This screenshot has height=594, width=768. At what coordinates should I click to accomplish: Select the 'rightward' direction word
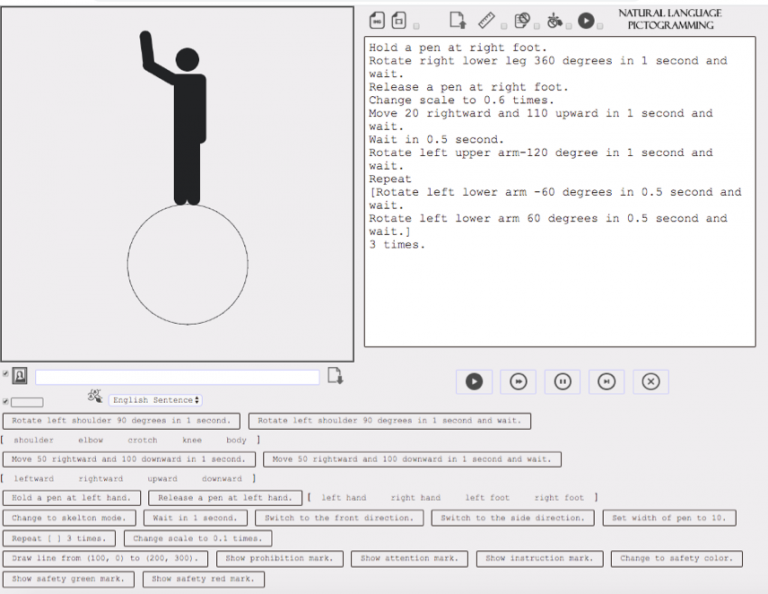click(x=100, y=479)
